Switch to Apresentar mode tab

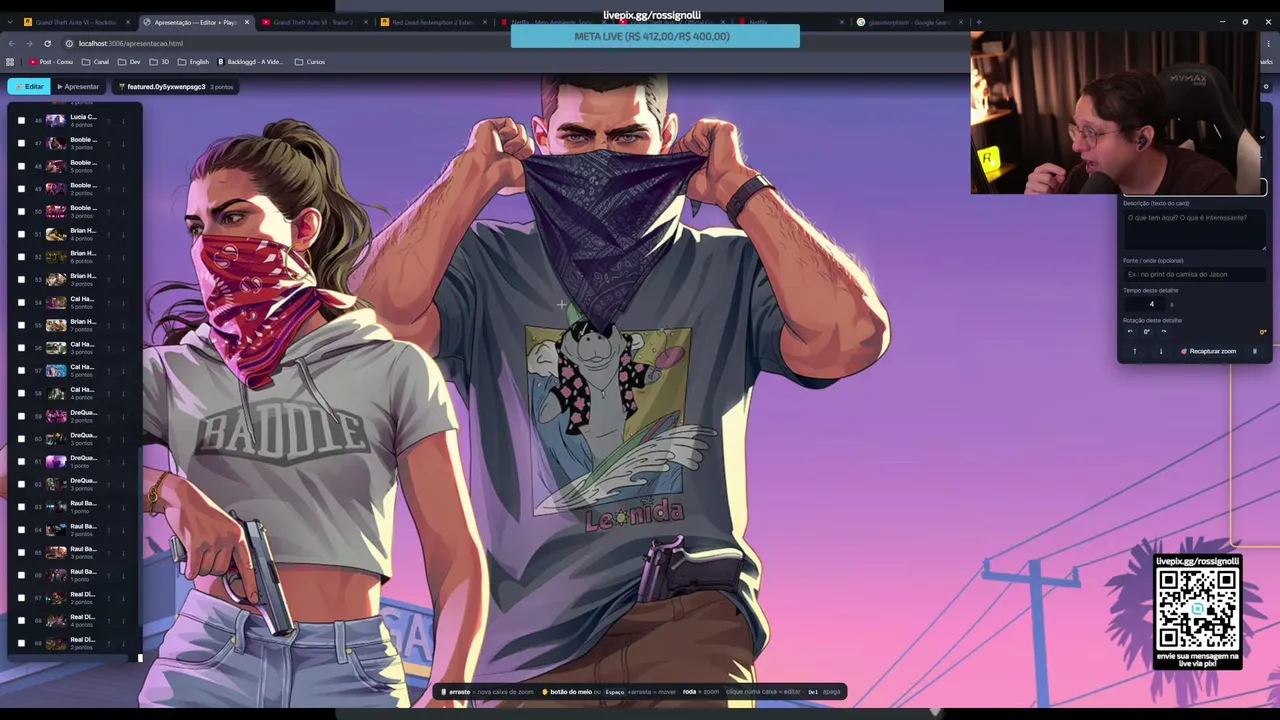coord(78,87)
